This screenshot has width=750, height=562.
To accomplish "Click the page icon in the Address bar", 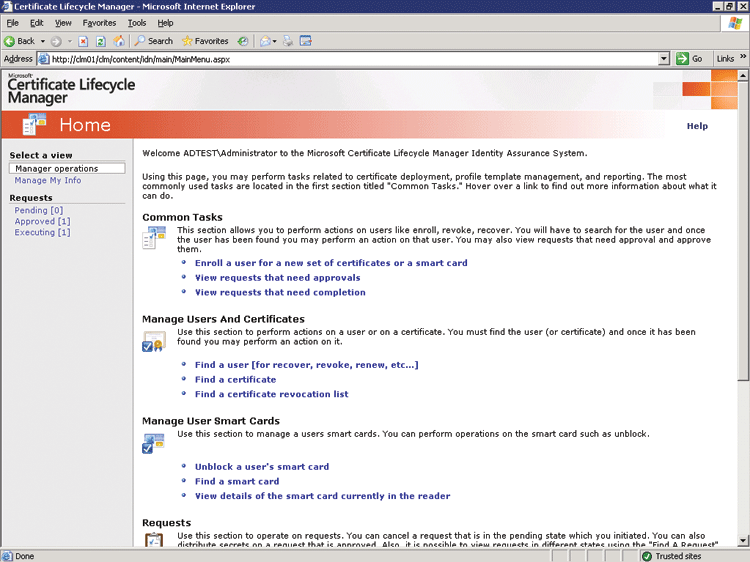I will click(44, 59).
